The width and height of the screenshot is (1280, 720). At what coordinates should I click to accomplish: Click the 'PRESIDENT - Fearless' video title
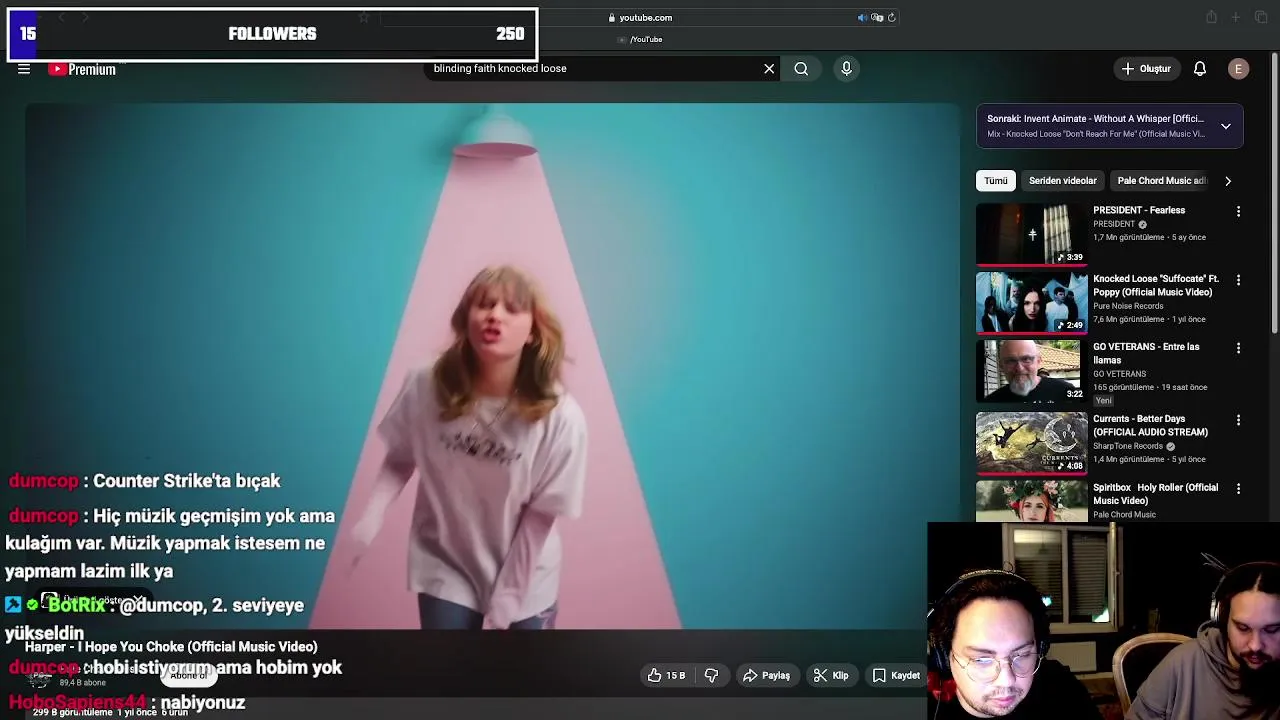[x=1139, y=210]
